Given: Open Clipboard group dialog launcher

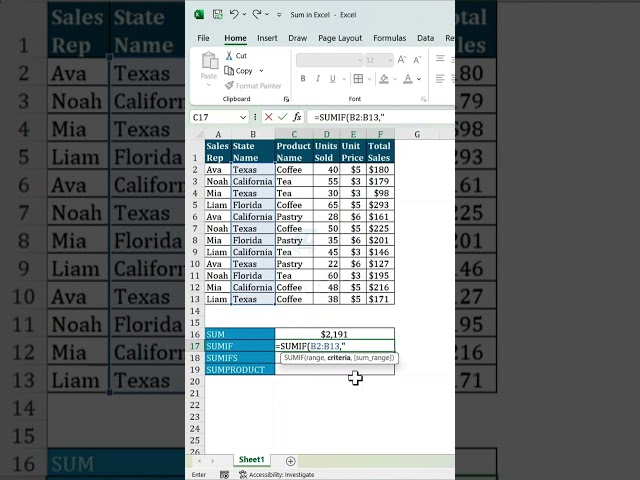Looking at the screenshot, I should (286, 99).
